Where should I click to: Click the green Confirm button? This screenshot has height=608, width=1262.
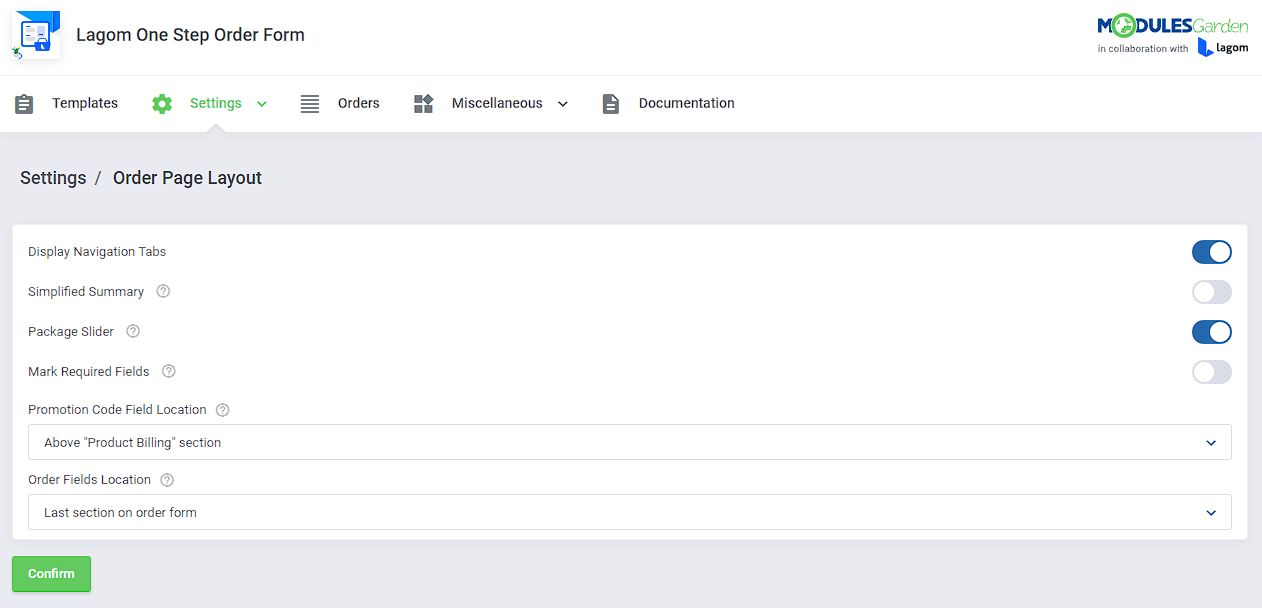point(51,574)
